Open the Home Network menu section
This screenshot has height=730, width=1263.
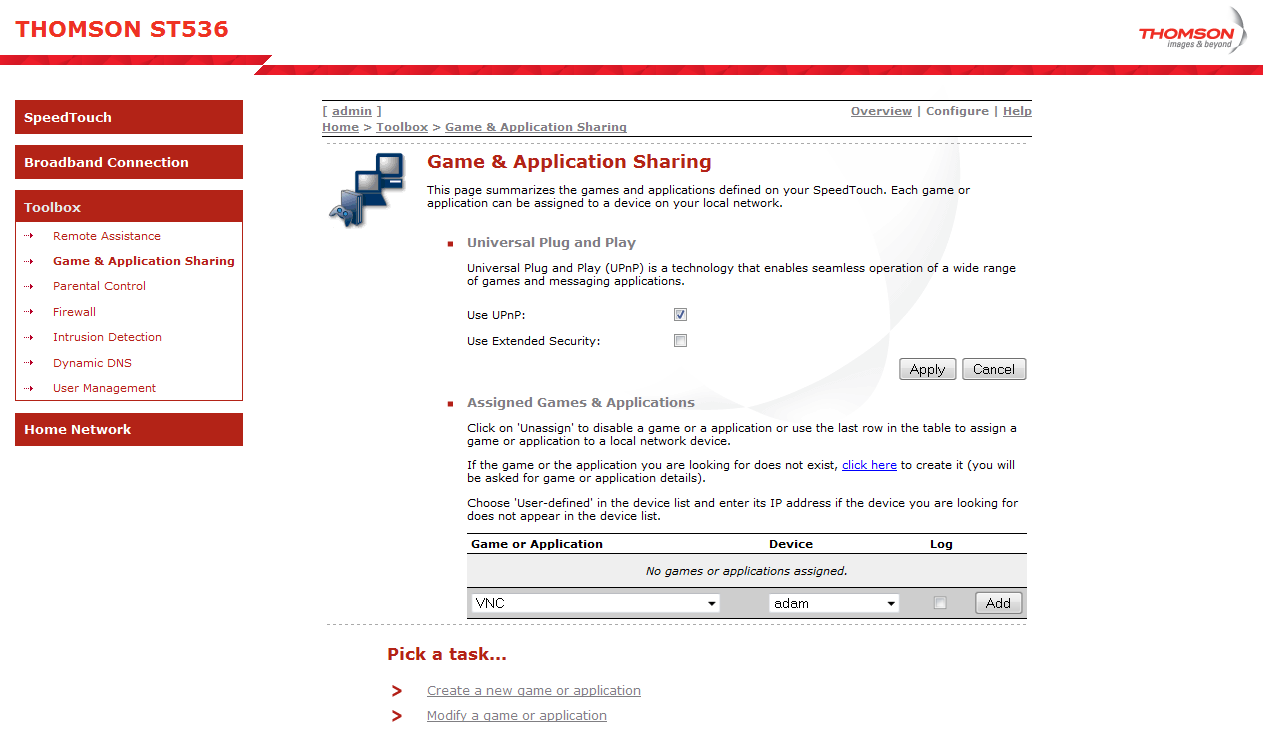click(129, 429)
